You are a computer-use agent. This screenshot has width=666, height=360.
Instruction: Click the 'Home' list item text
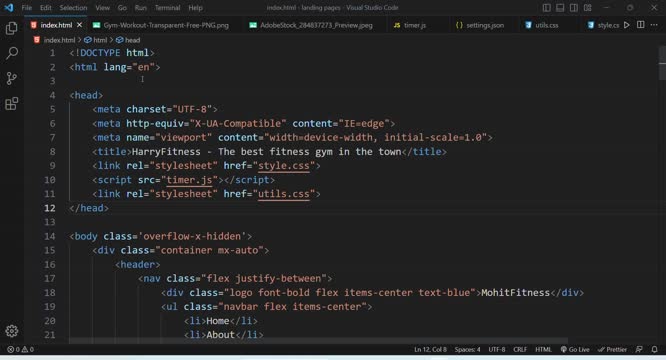pos(217,321)
